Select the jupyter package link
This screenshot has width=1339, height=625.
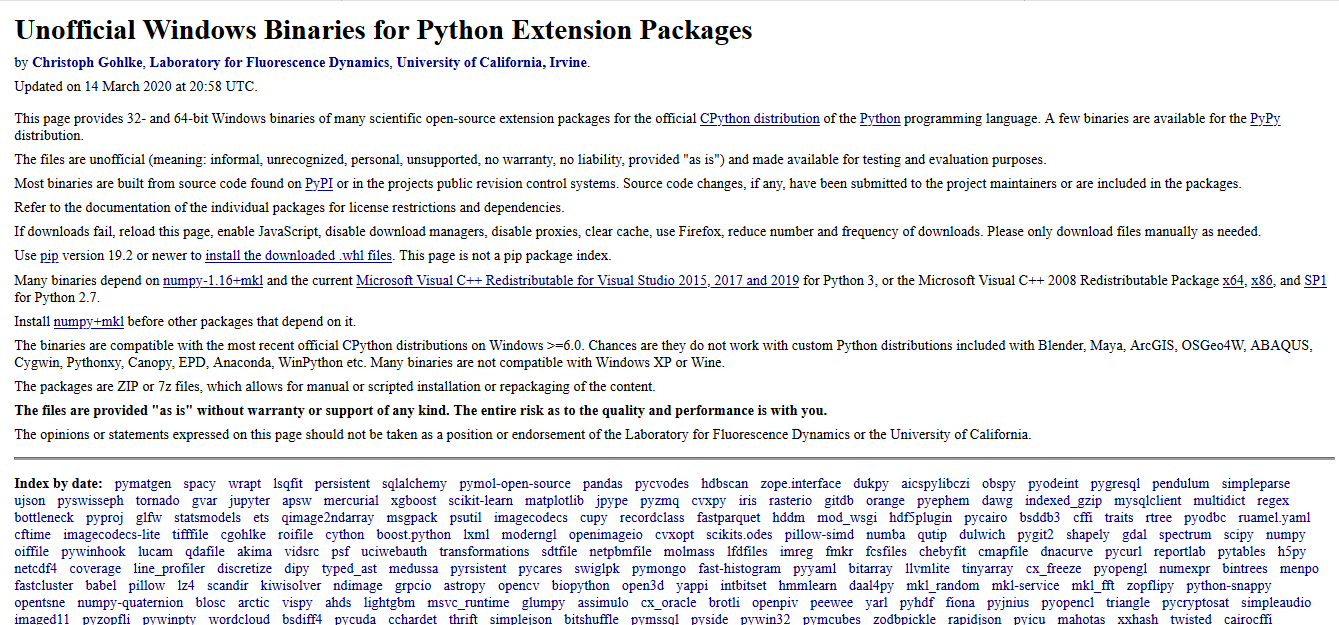coord(247,500)
